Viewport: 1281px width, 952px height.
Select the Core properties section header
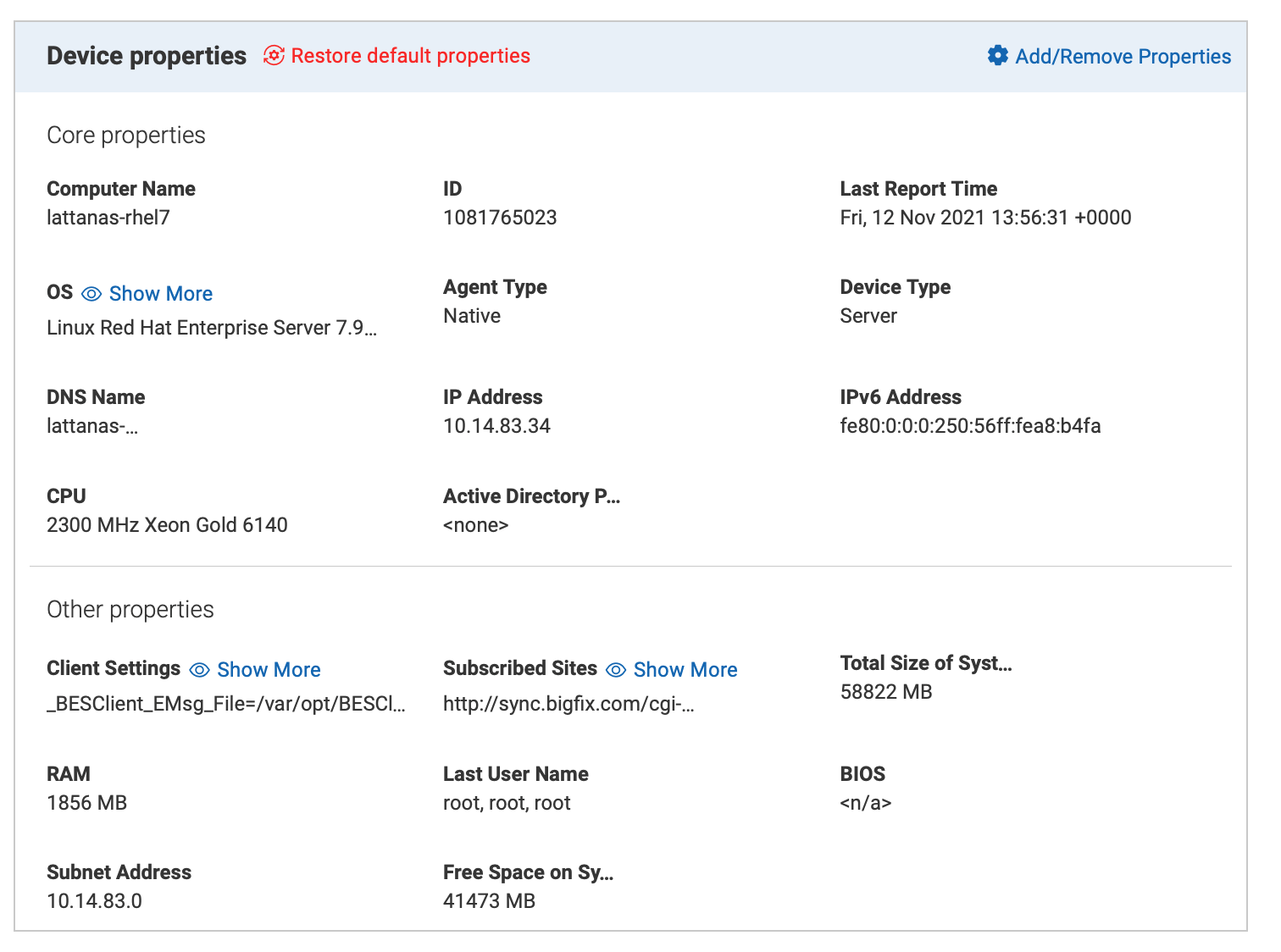click(125, 135)
